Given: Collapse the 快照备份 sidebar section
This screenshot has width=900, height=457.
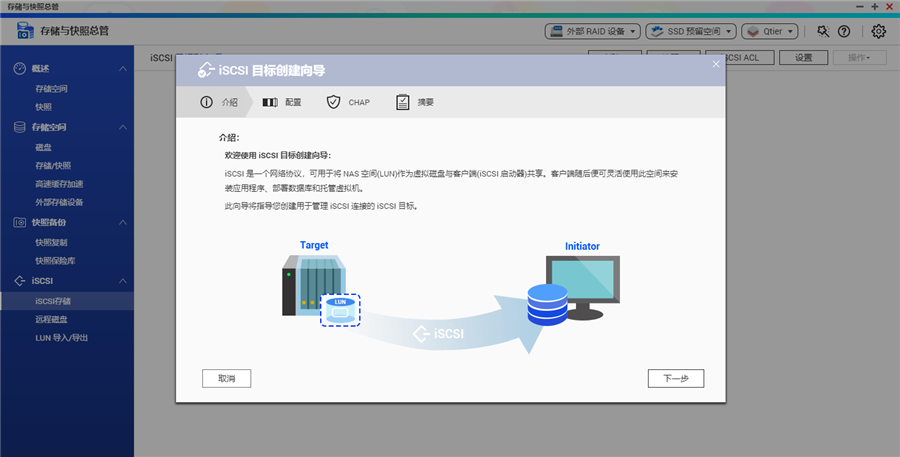Looking at the screenshot, I should [122, 222].
